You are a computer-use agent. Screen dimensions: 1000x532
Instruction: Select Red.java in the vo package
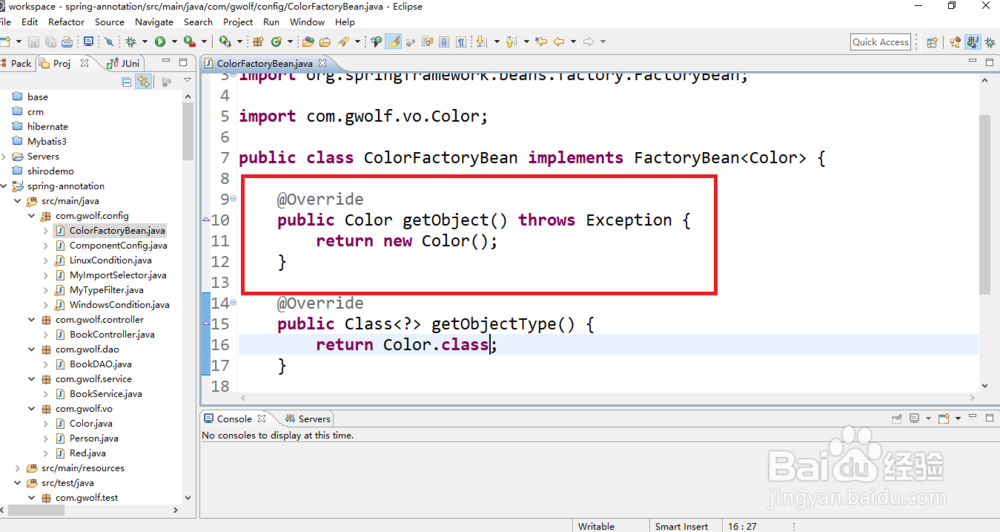pyautogui.click(x=87, y=454)
